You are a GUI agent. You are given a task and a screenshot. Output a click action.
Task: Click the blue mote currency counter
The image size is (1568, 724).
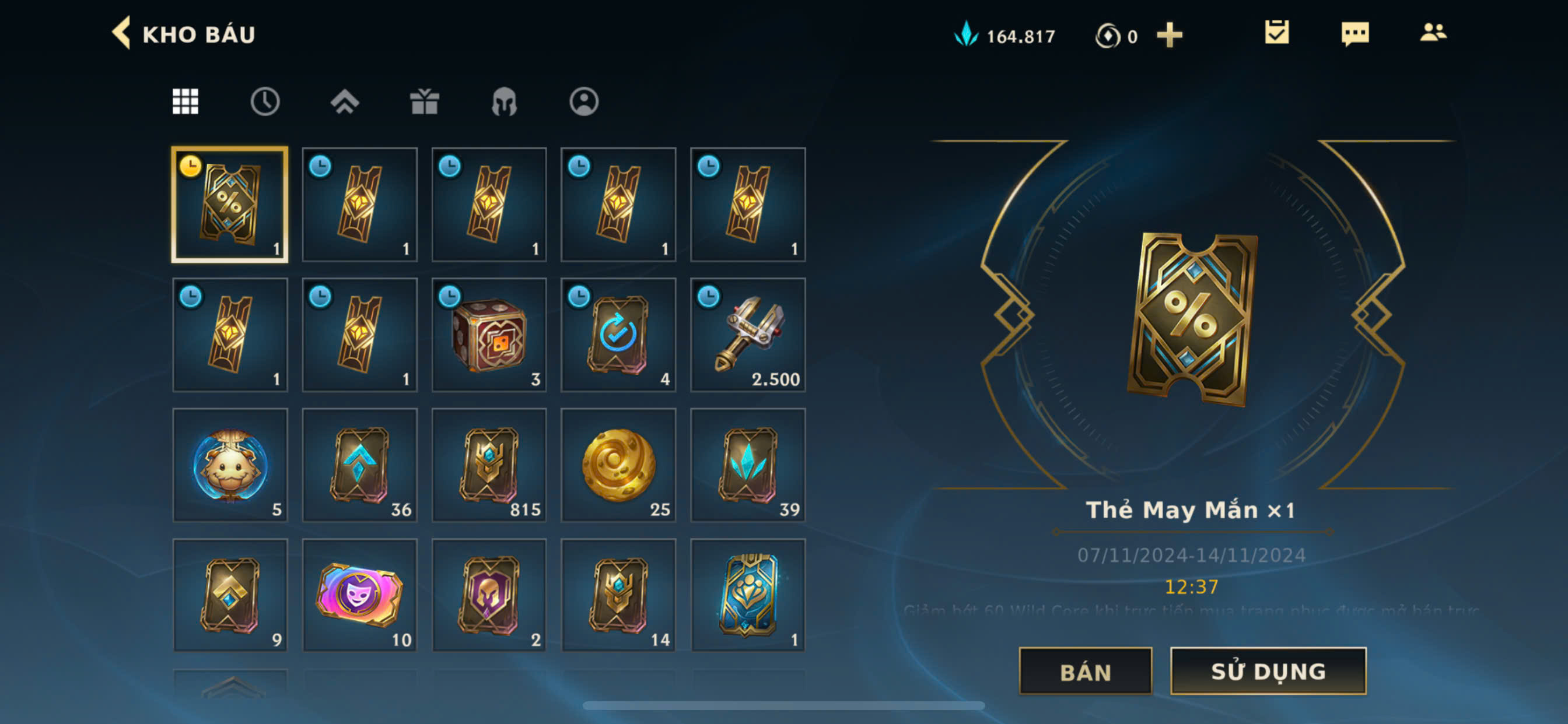[1005, 36]
